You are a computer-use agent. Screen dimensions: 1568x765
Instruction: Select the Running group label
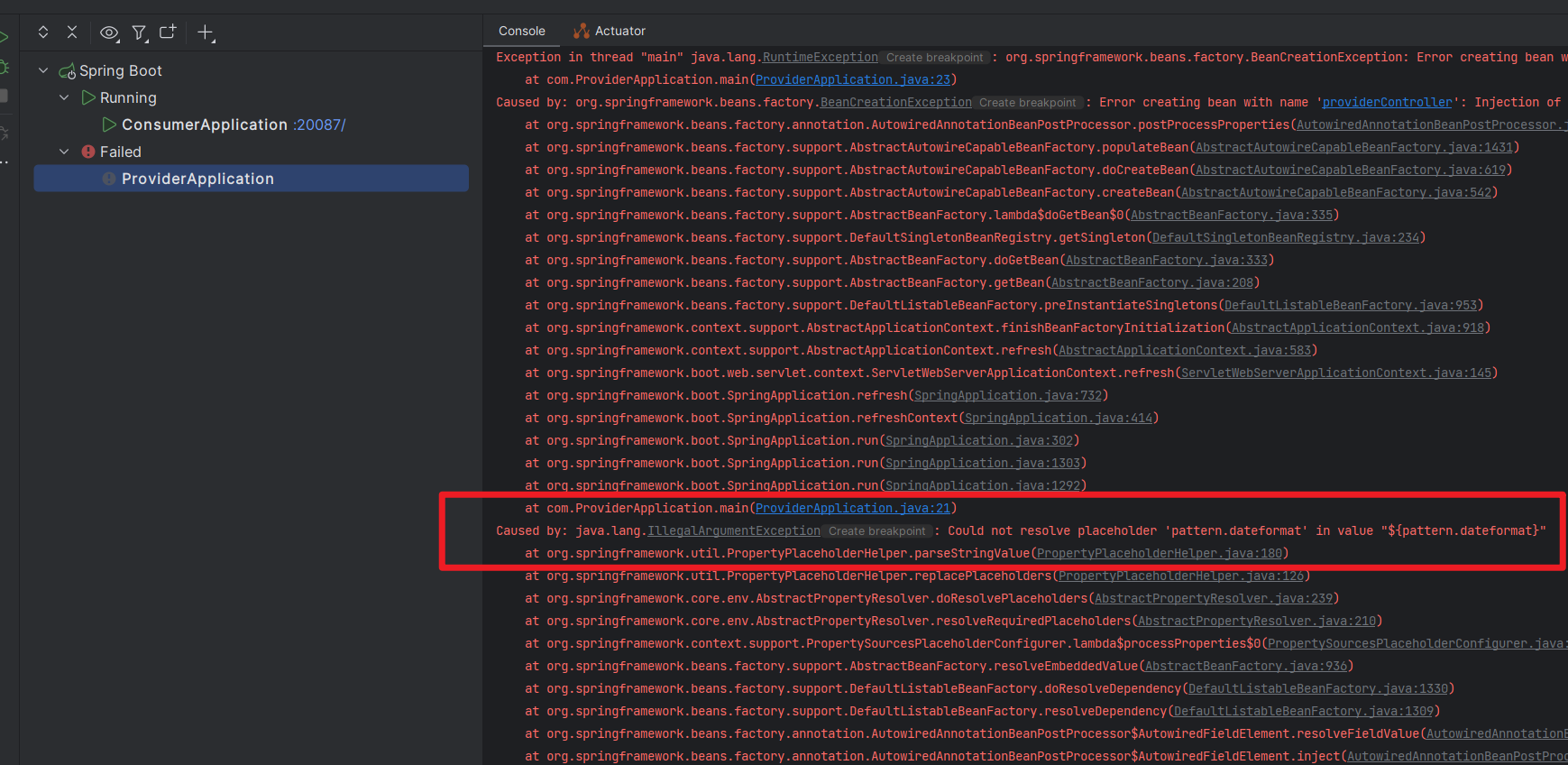[128, 97]
